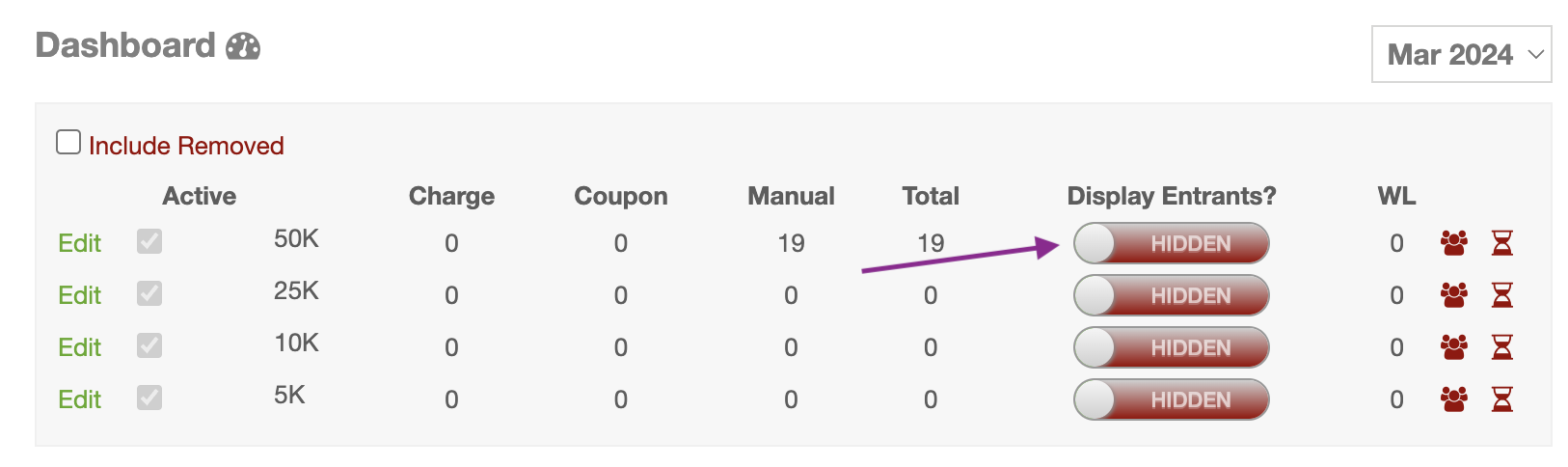Open the Mar 2024 month dropdown

pyautogui.click(x=1461, y=55)
